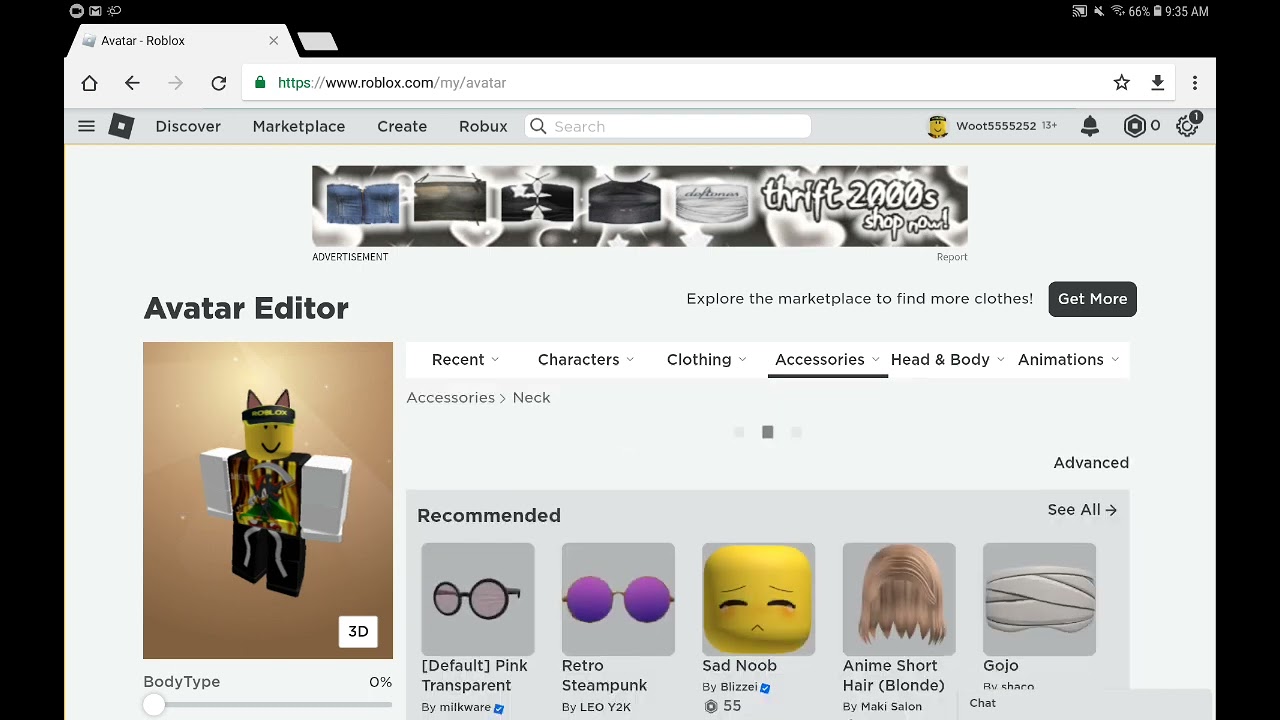Viewport: 1280px width, 720px height.
Task: Click the address bar URL
Action: (392, 83)
